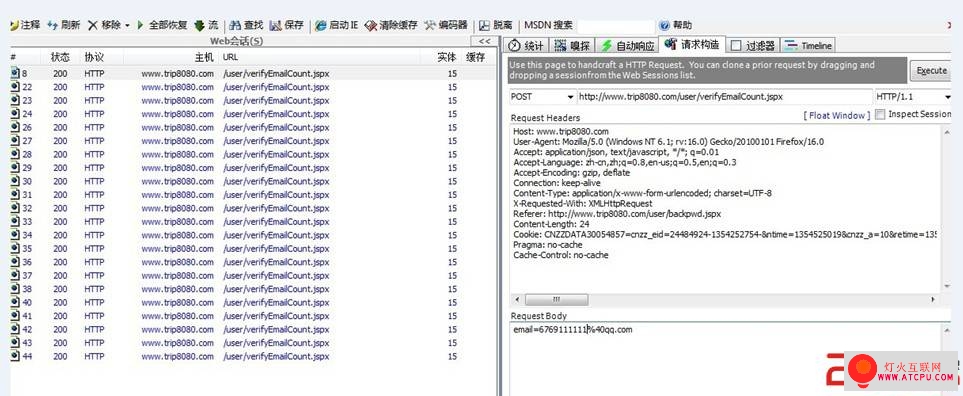The image size is (963, 396).
Task: Select session row number 44
Action: pos(252,357)
